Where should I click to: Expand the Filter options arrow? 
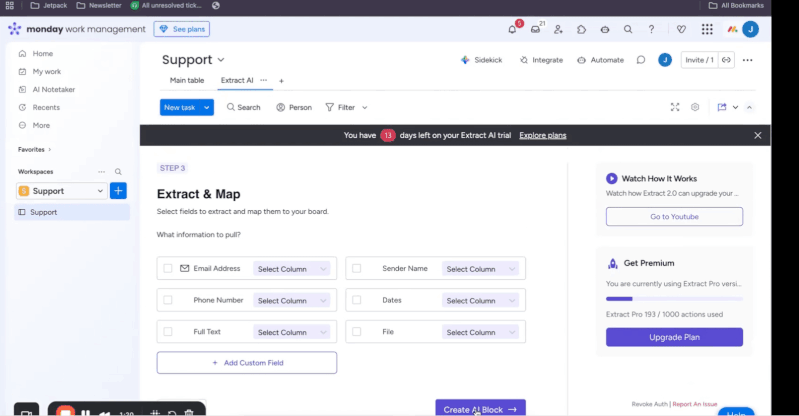click(364, 108)
